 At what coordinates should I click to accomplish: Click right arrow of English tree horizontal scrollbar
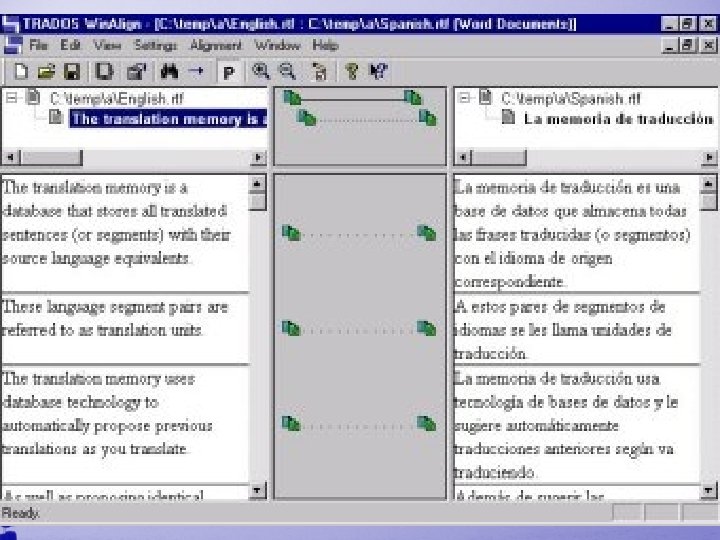tap(258, 158)
